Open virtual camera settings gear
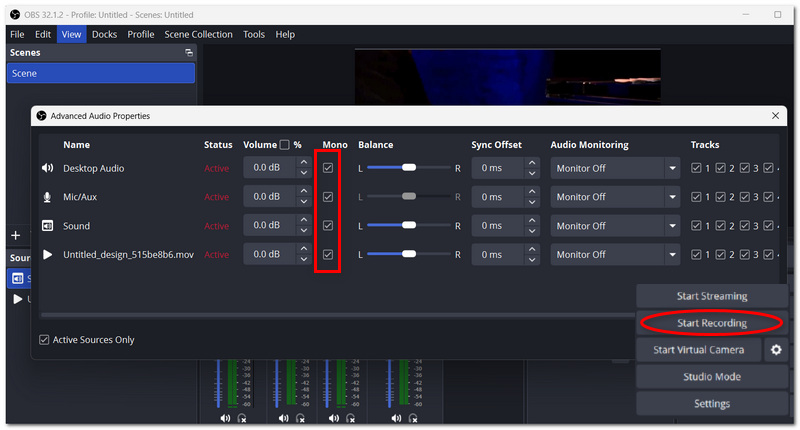The height and width of the screenshot is (430, 800). coord(776,350)
